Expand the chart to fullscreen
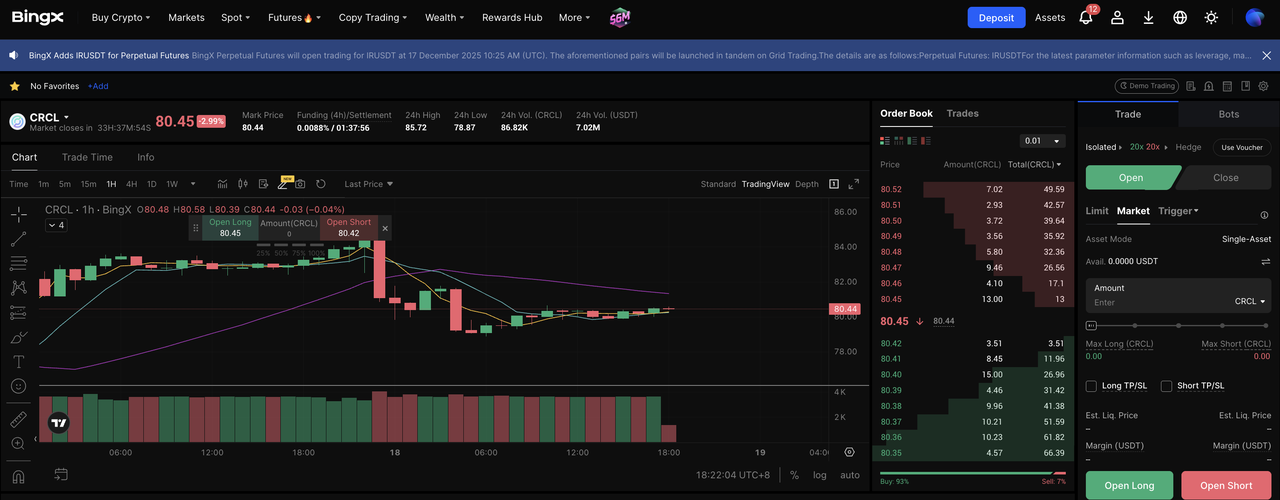1280x500 pixels. click(853, 184)
